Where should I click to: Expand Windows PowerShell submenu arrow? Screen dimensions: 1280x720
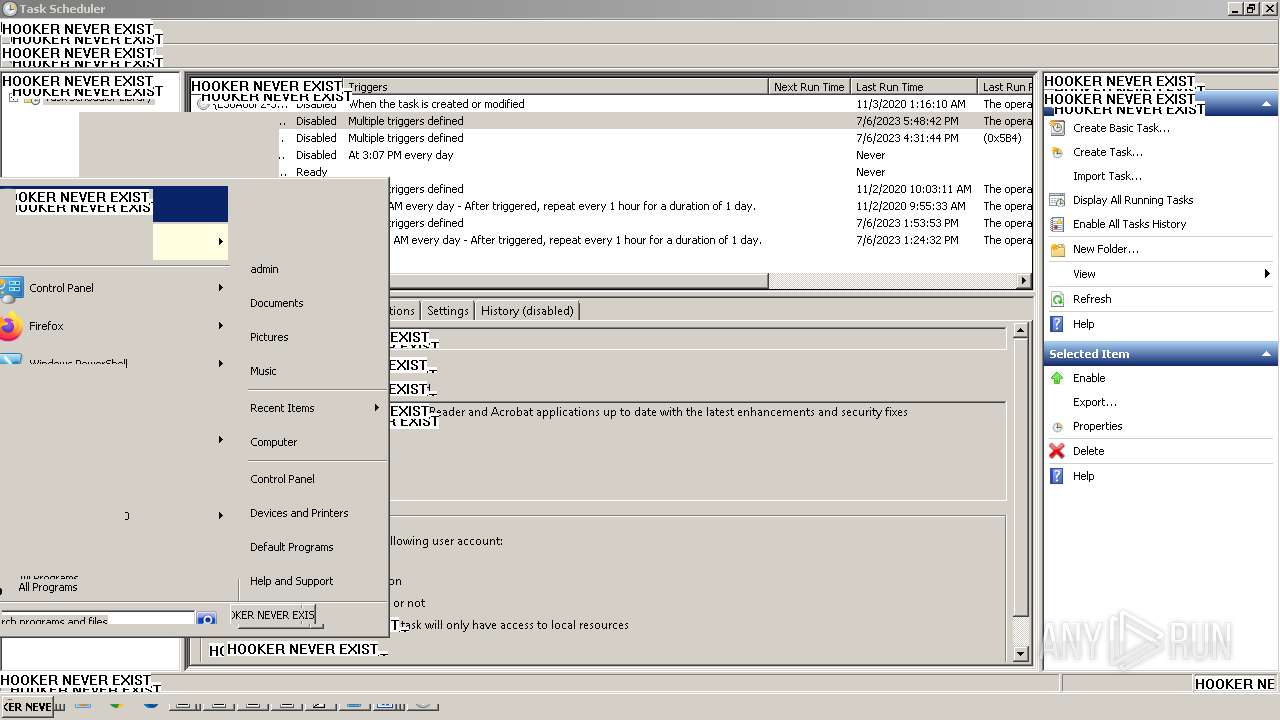click(221, 363)
